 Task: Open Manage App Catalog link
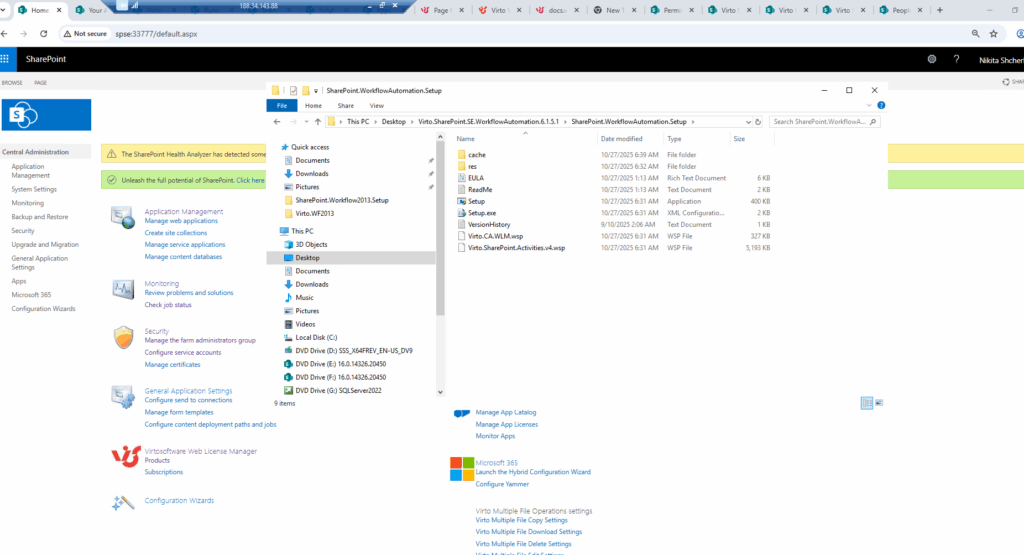click(505, 412)
